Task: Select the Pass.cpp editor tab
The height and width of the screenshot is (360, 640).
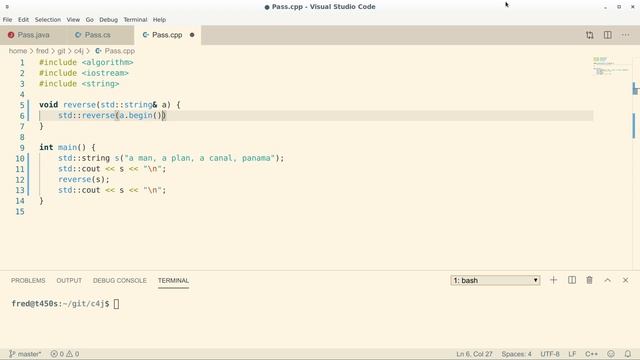Action: (x=167, y=35)
